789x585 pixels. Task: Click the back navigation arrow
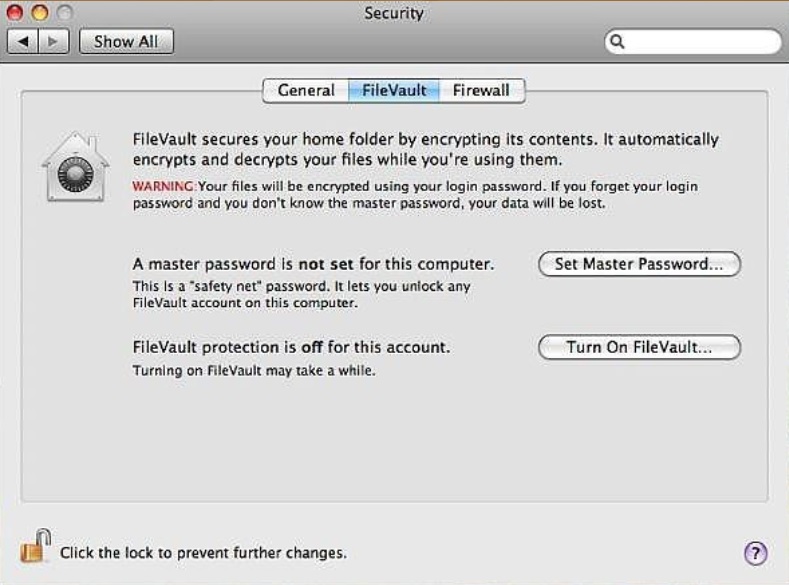(x=24, y=42)
